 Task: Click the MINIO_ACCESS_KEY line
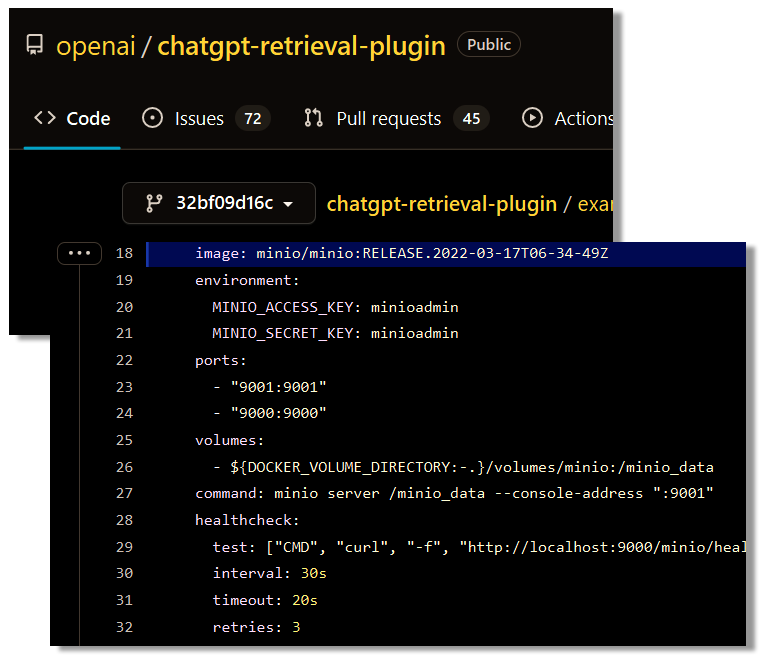coord(335,307)
